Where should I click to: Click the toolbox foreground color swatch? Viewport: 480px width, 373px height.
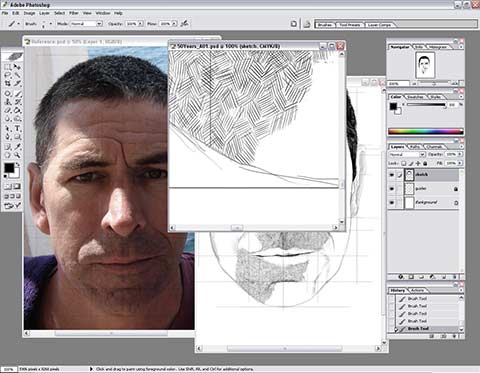pyautogui.click(x=9, y=168)
